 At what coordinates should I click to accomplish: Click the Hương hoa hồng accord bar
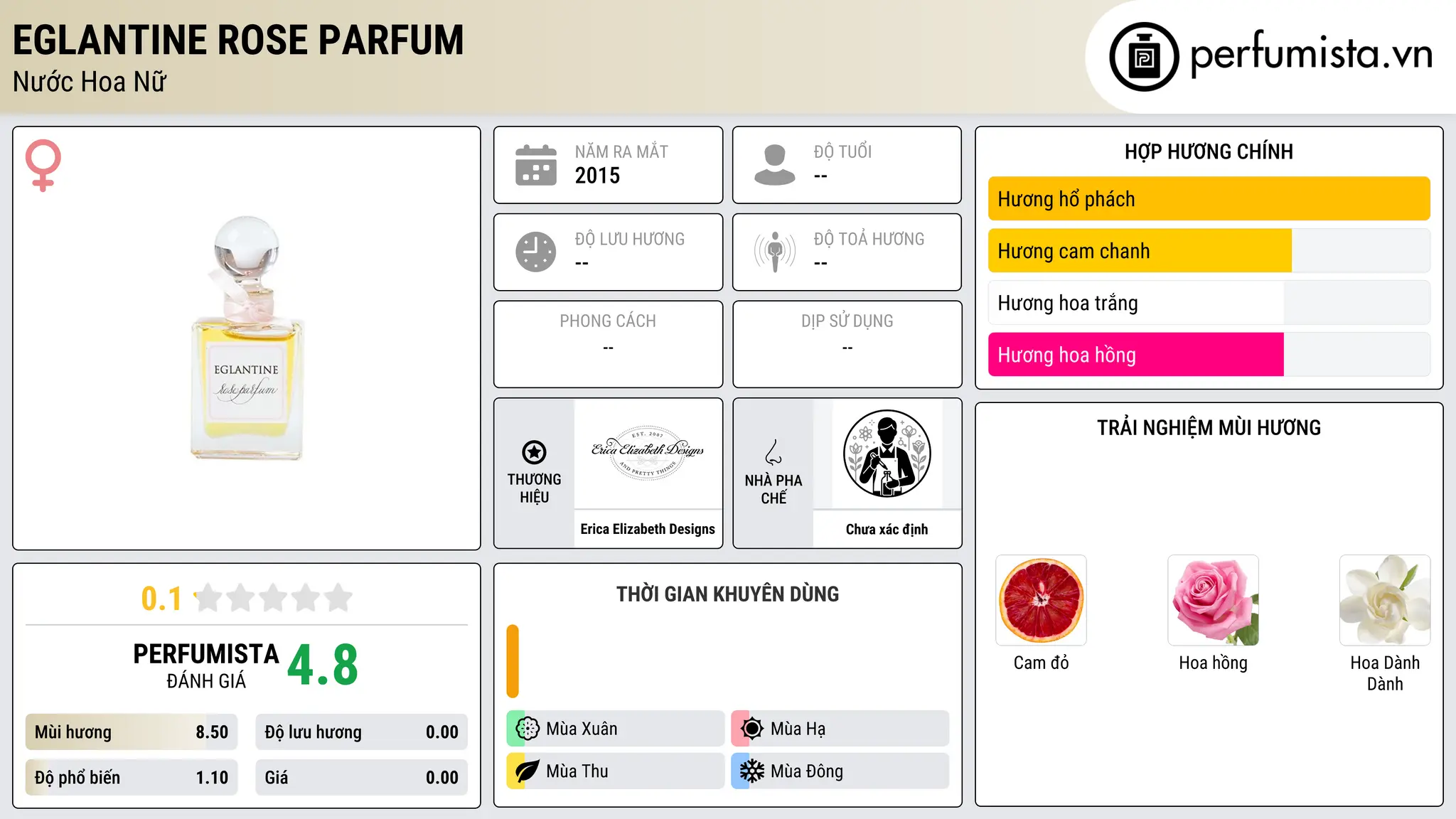[x=1209, y=355]
